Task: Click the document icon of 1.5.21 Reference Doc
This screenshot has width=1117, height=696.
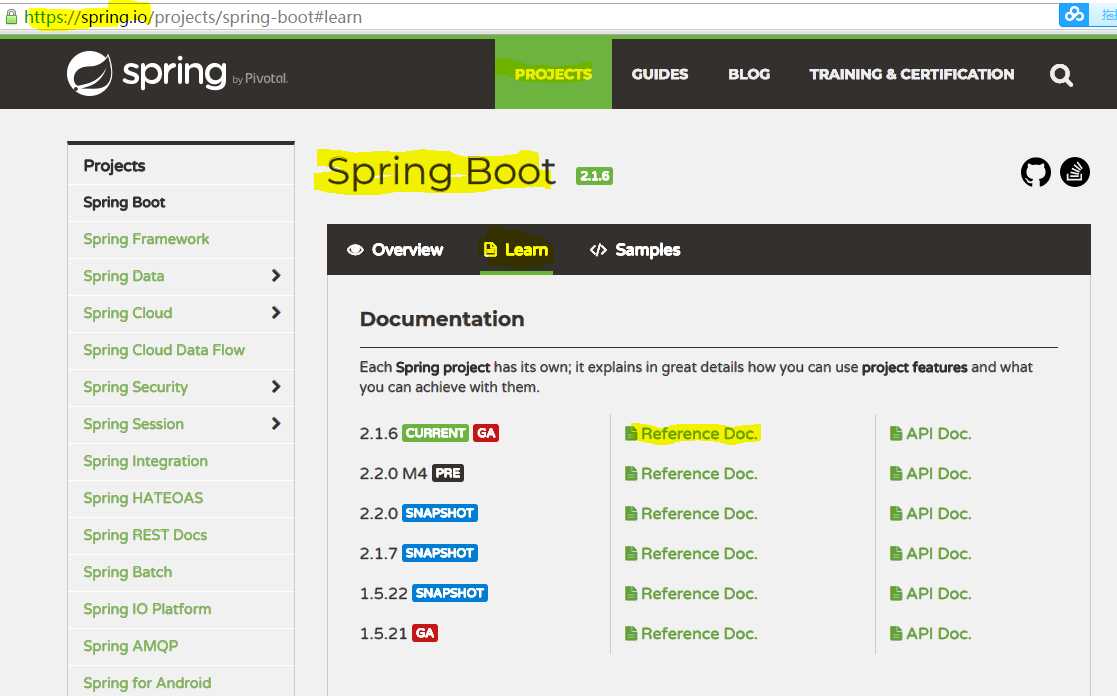Action: pos(630,633)
